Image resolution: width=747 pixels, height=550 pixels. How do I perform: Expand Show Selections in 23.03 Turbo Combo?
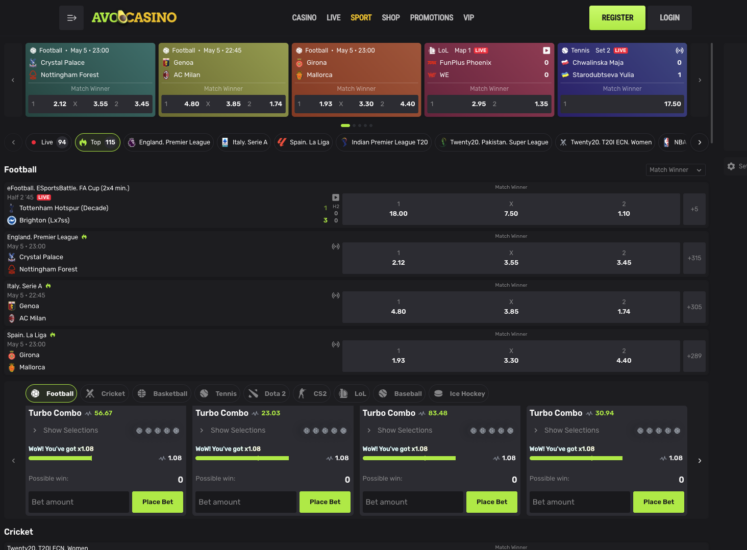point(232,430)
